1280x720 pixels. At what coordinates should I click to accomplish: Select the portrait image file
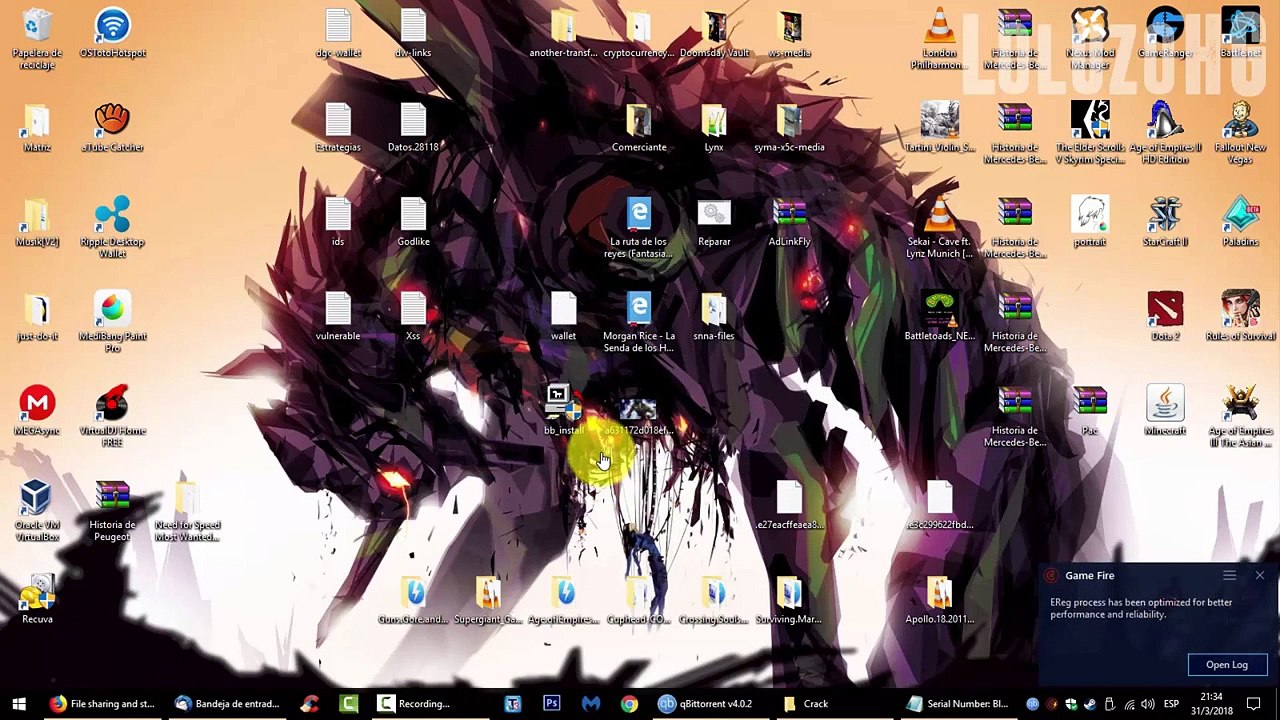(1090, 222)
